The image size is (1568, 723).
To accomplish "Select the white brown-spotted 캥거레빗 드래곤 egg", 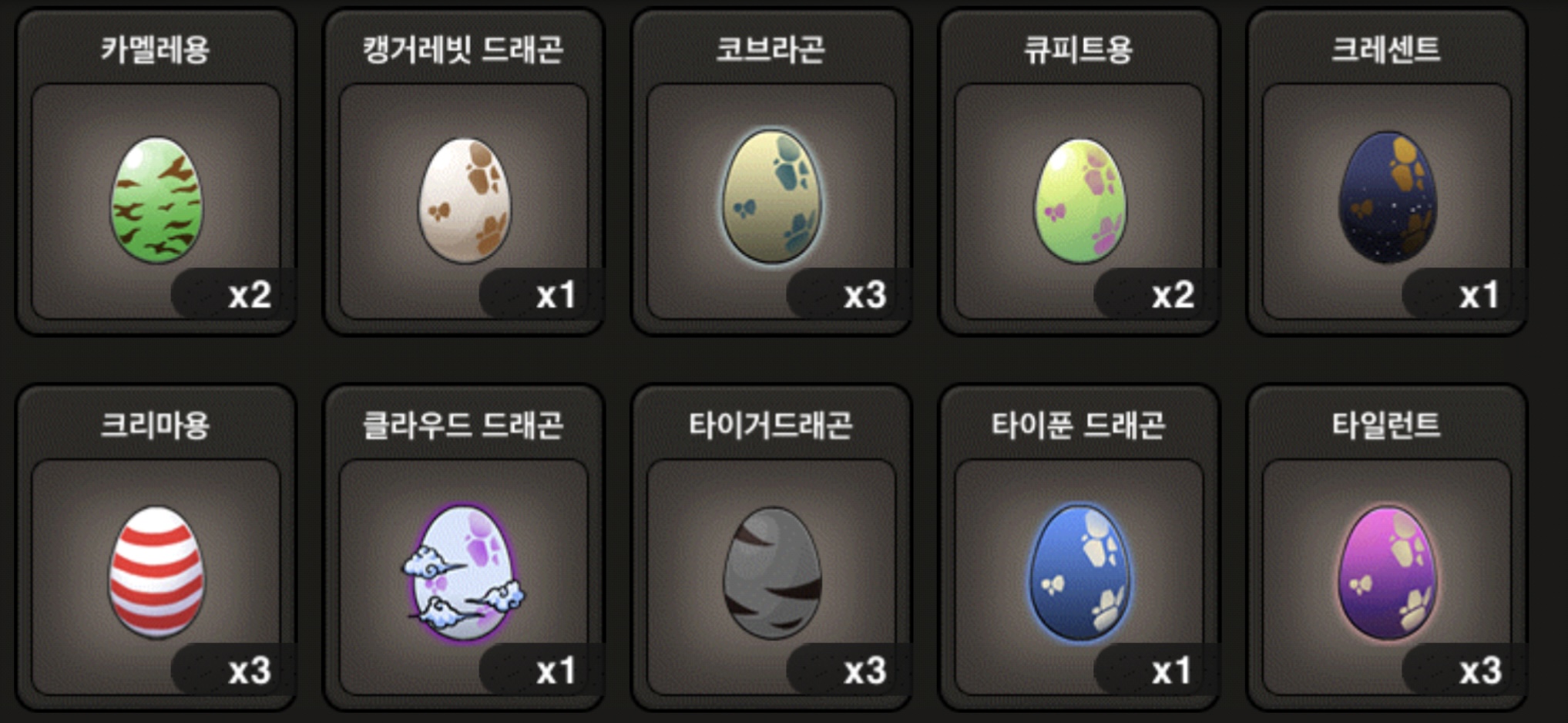I will (x=464, y=200).
